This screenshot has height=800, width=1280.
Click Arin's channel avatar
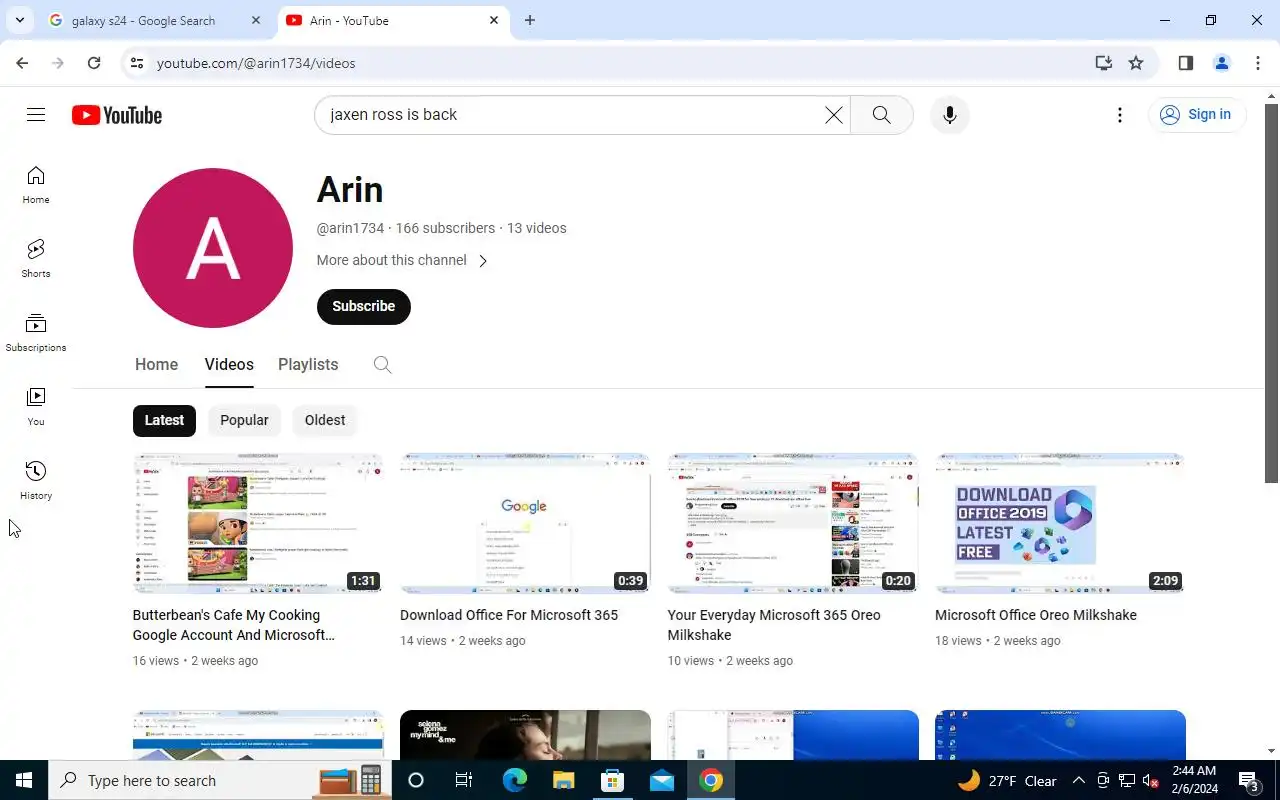[x=213, y=248]
